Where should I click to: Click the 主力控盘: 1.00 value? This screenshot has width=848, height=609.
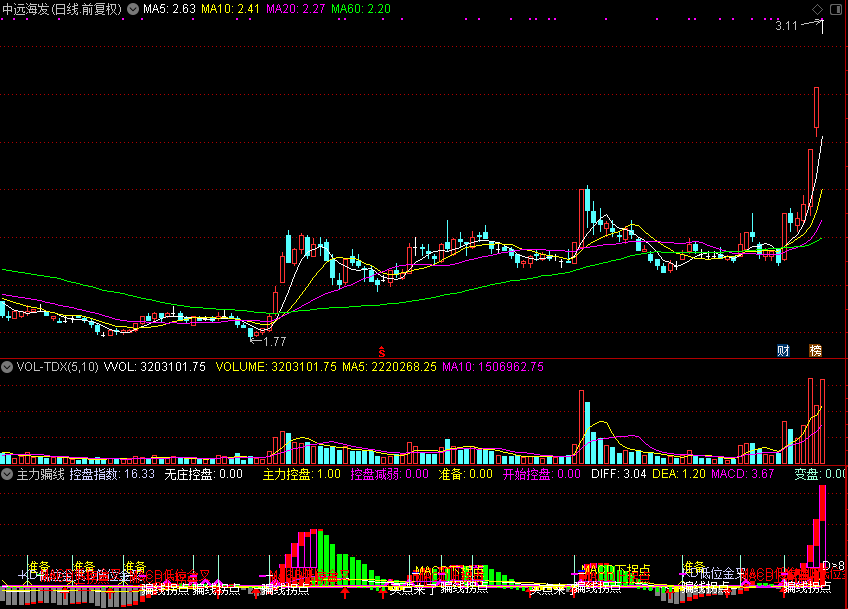click(x=302, y=474)
